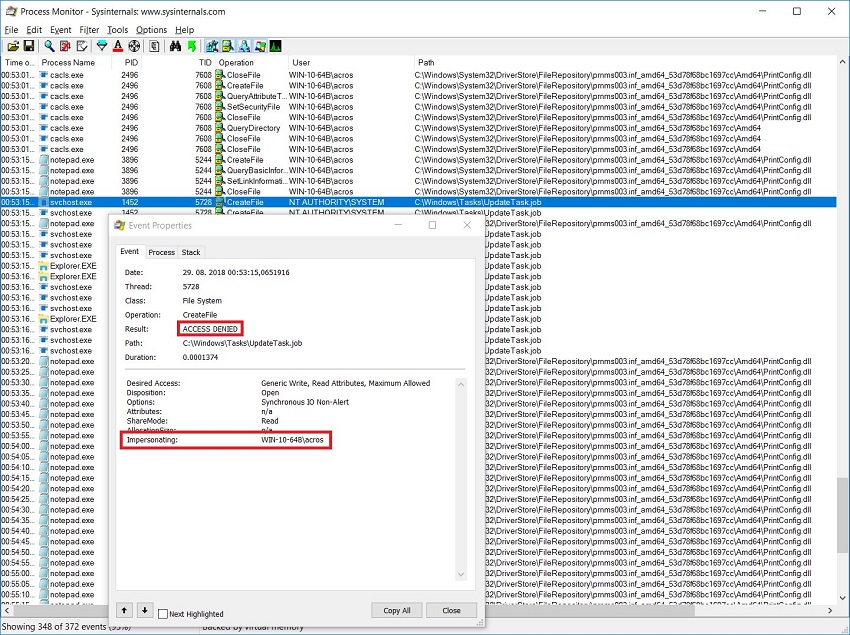Viewport: 850px width, 635px height.
Task: Open the Filter funnel icon
Action: (102, 46)
